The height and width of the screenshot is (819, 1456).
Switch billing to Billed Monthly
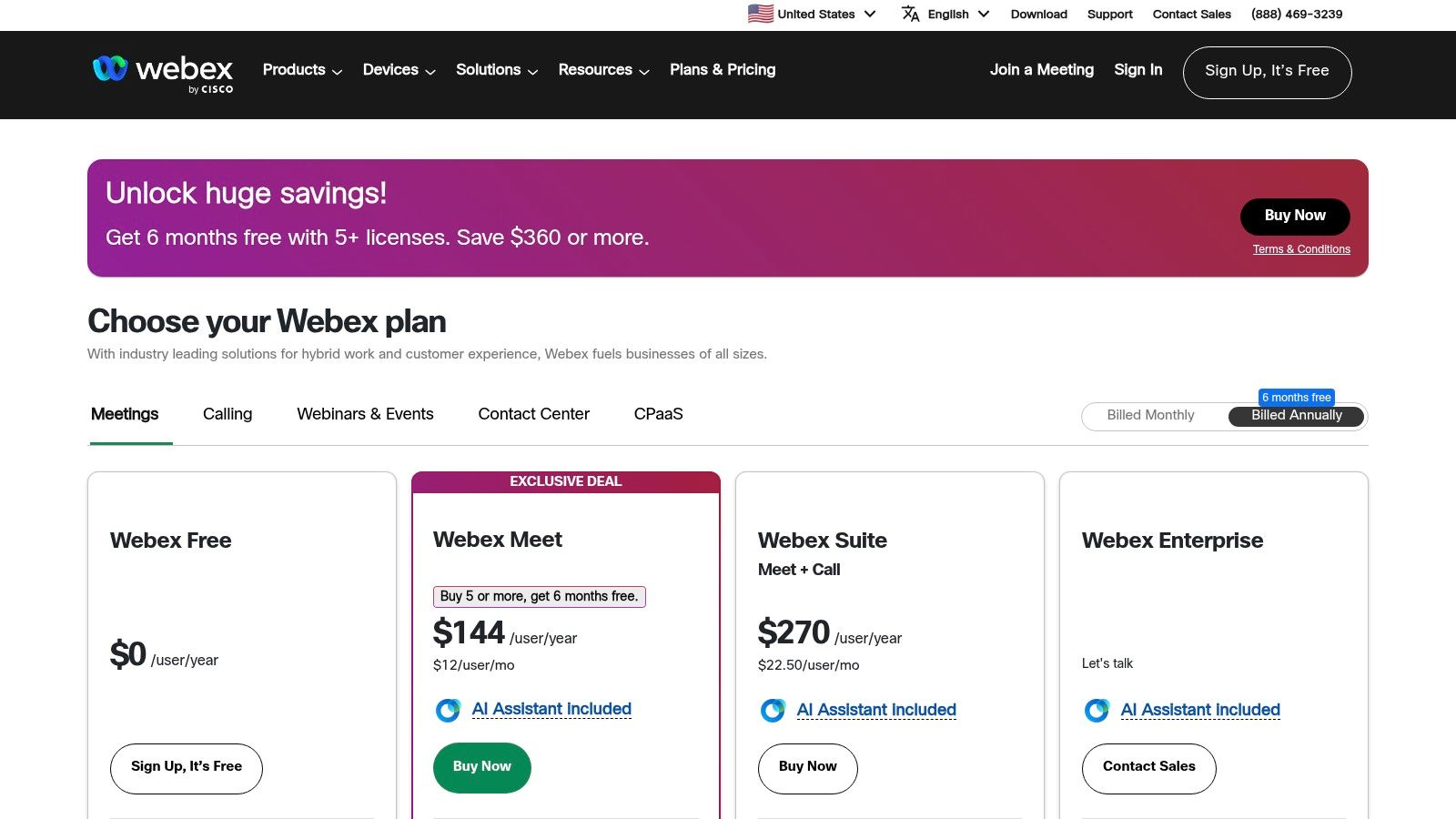tap(1150, 416)
